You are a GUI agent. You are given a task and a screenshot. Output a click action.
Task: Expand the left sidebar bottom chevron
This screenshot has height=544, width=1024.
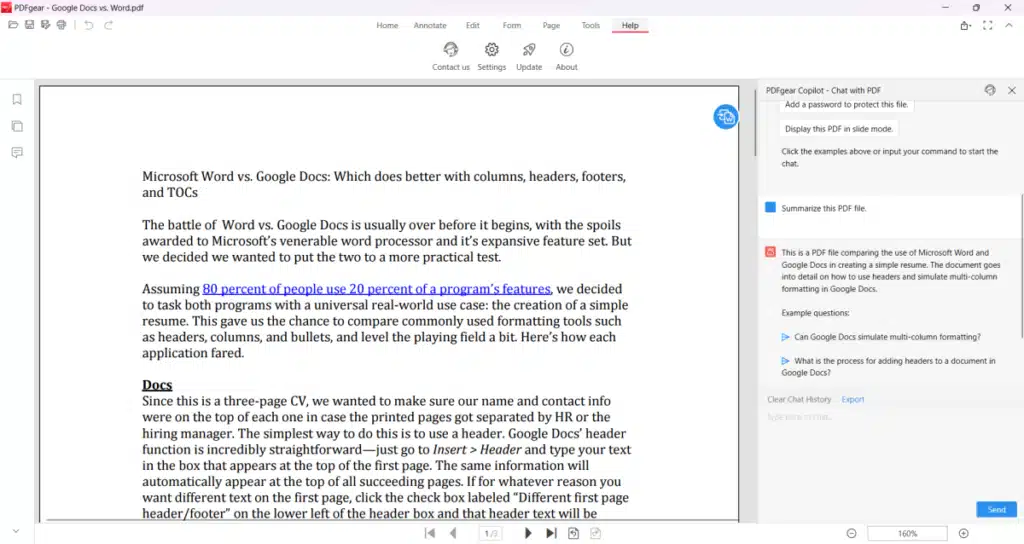click(x=16, y=532)
